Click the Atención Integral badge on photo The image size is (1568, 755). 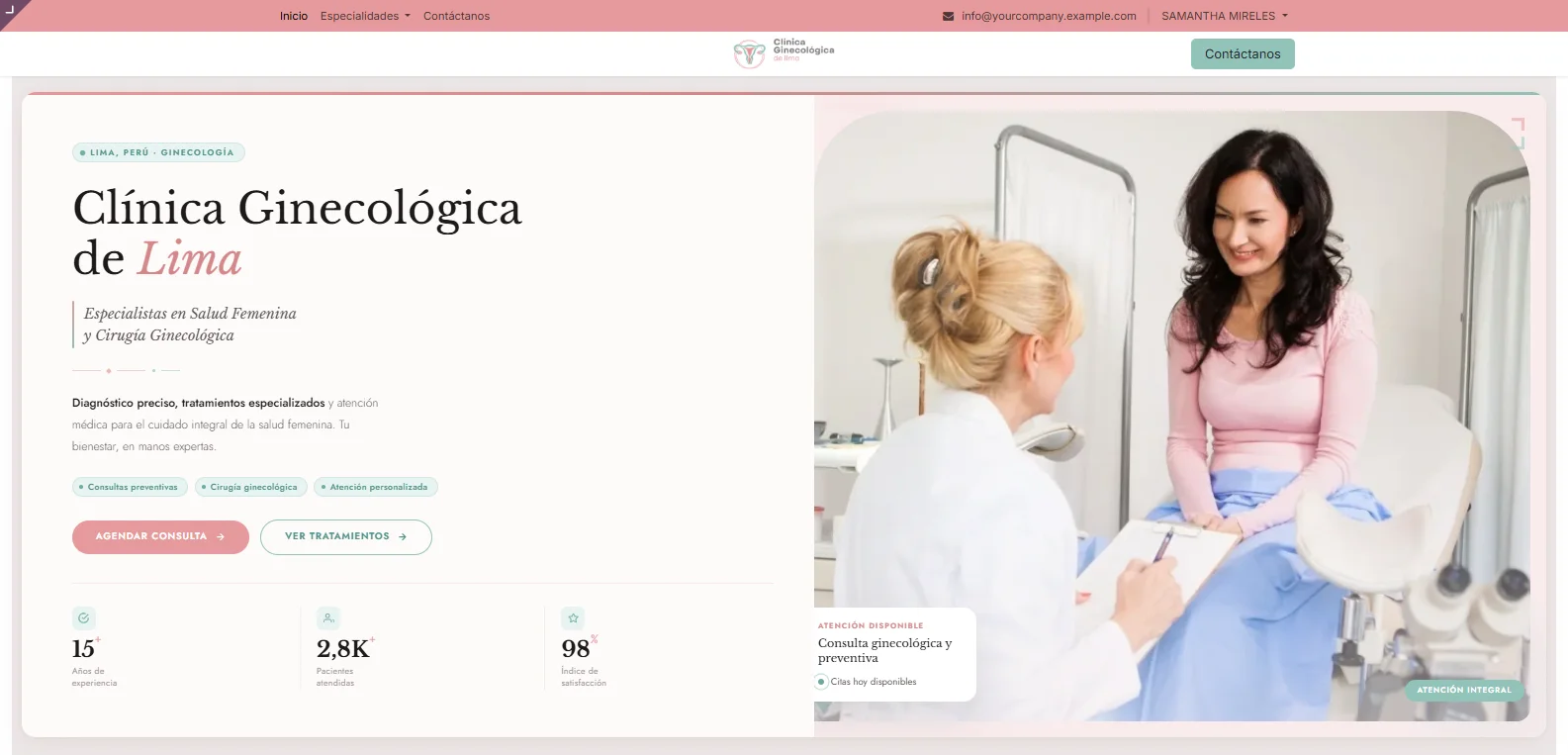click(1464, 690)
